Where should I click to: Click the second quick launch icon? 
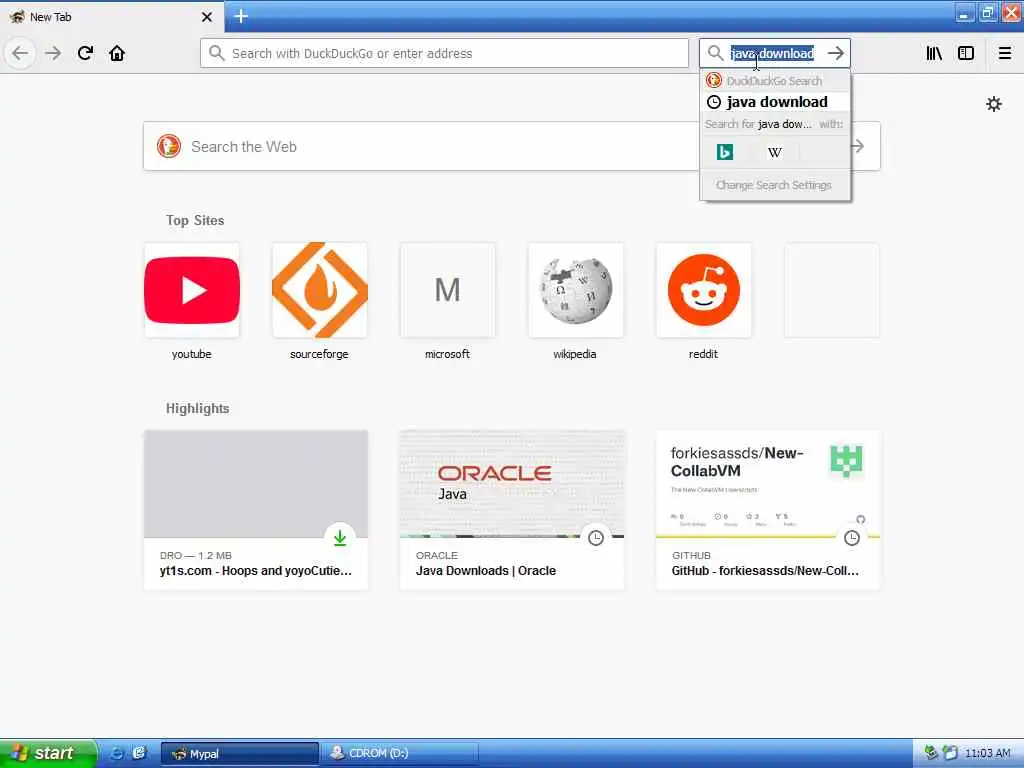point(139,754)
